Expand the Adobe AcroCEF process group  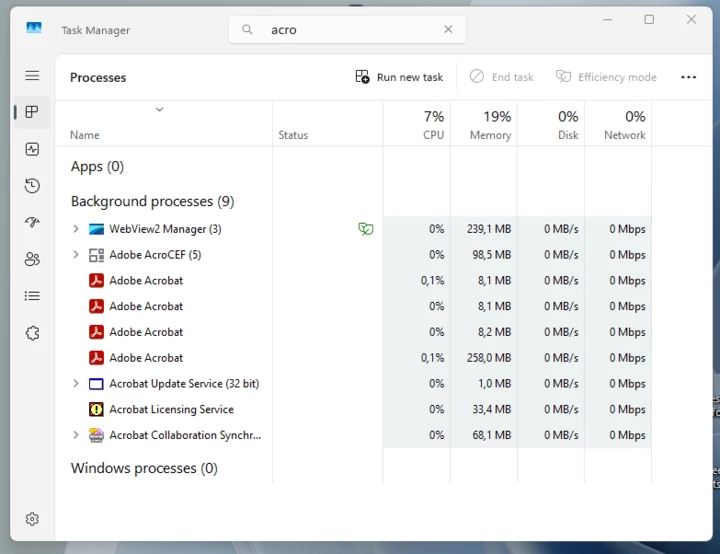tap(76, 254)
